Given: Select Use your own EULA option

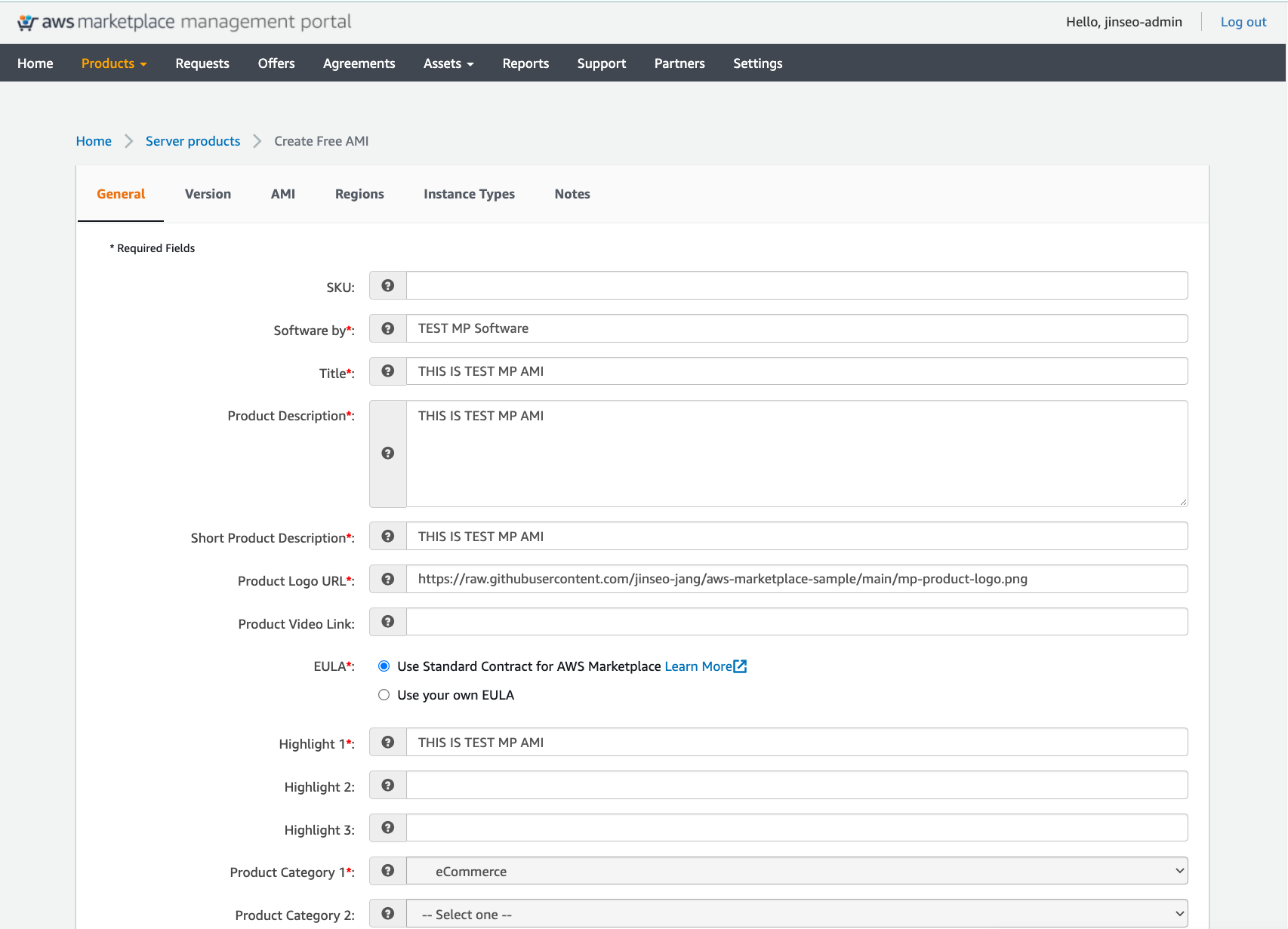Looking at the screenshot, I should click(384, 695).
